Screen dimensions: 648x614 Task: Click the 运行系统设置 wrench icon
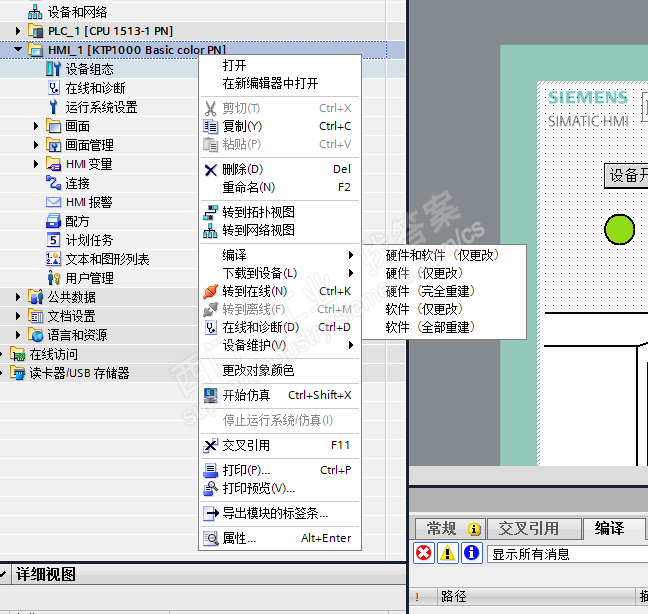point(53,107)
